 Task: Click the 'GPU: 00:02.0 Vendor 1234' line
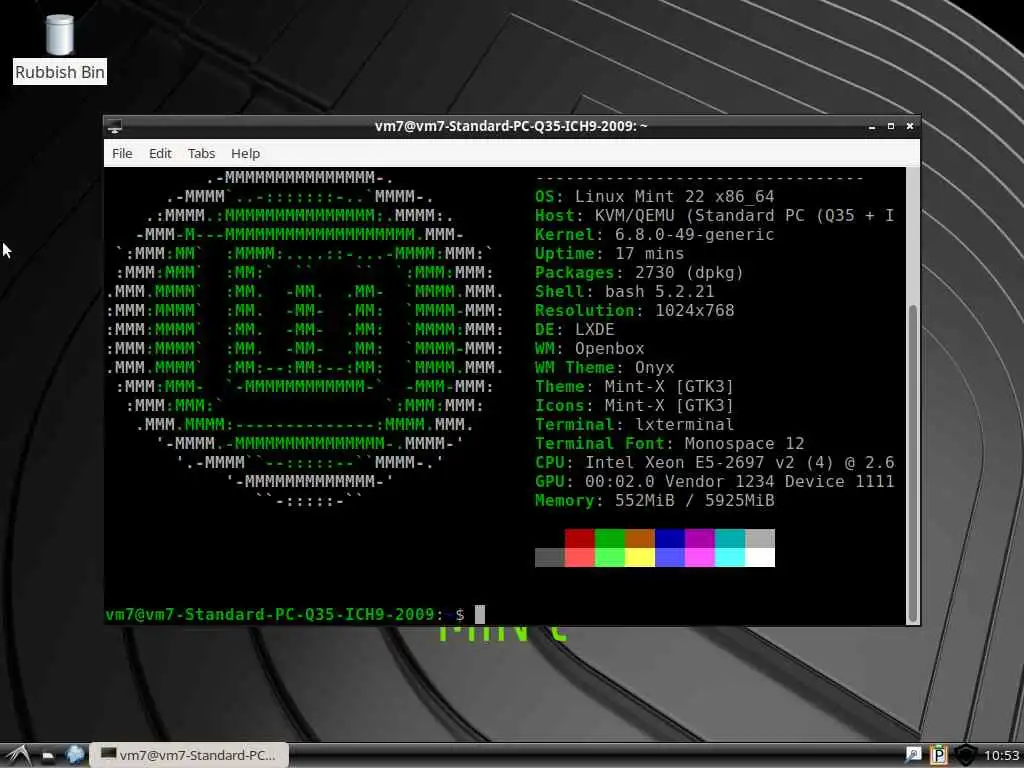pyautogui.click(x=714, y=481)
